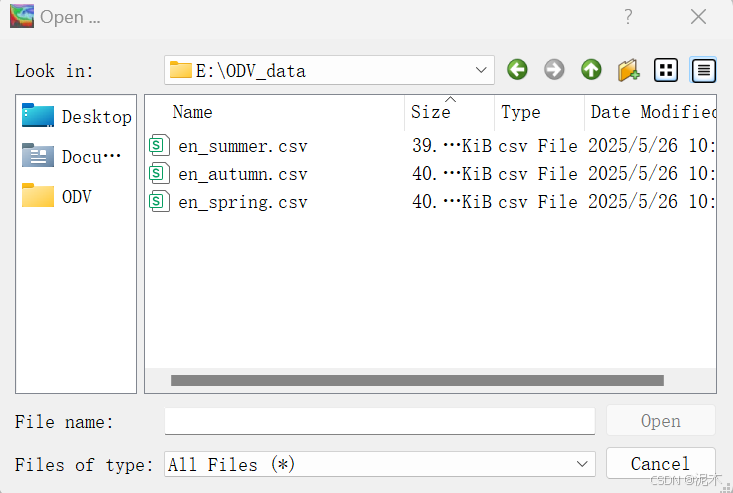
Task: Click the en_summer.csv file icon
Action: point(159,146)
